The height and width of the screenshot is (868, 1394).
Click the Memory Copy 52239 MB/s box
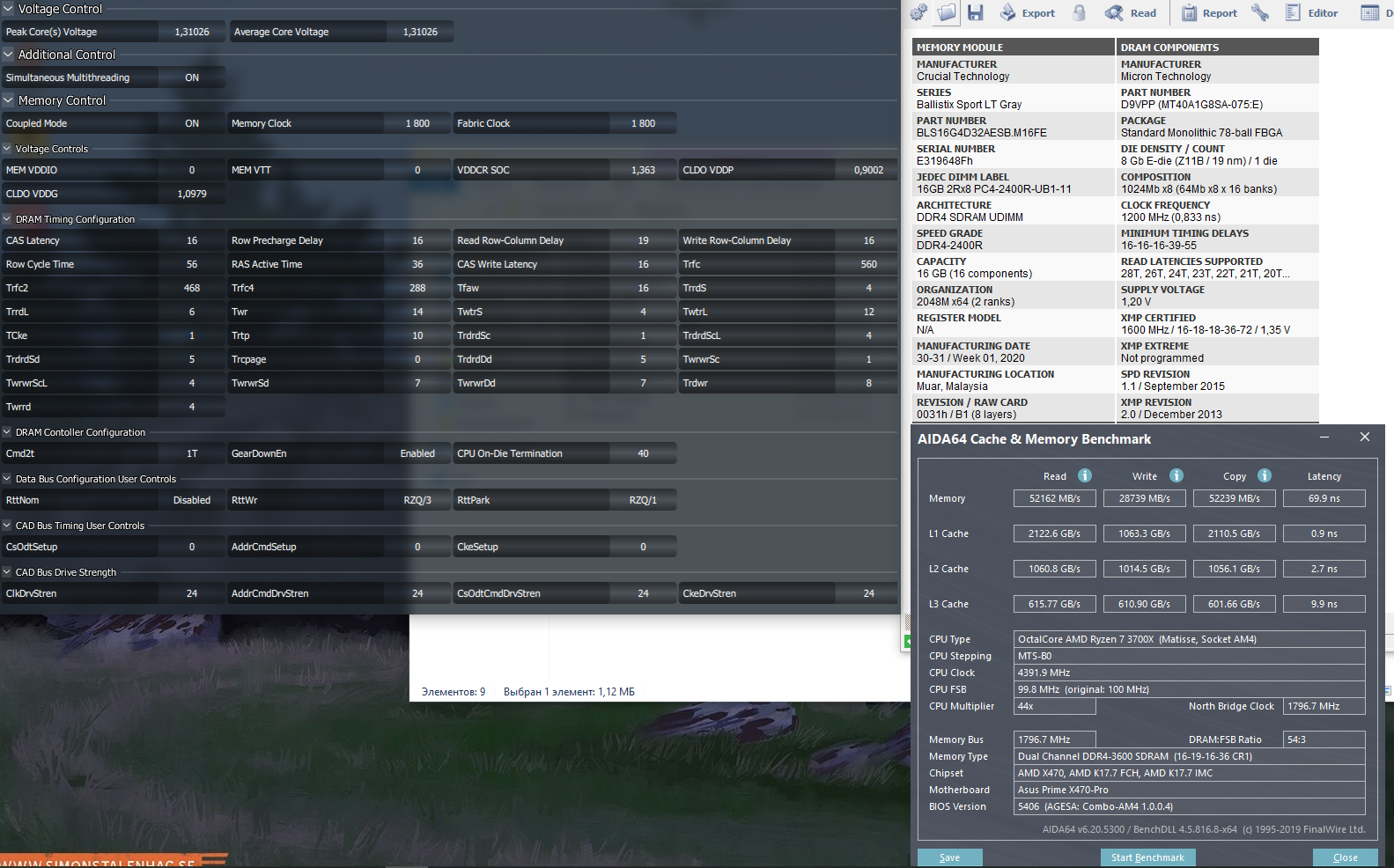(1234, 498)
